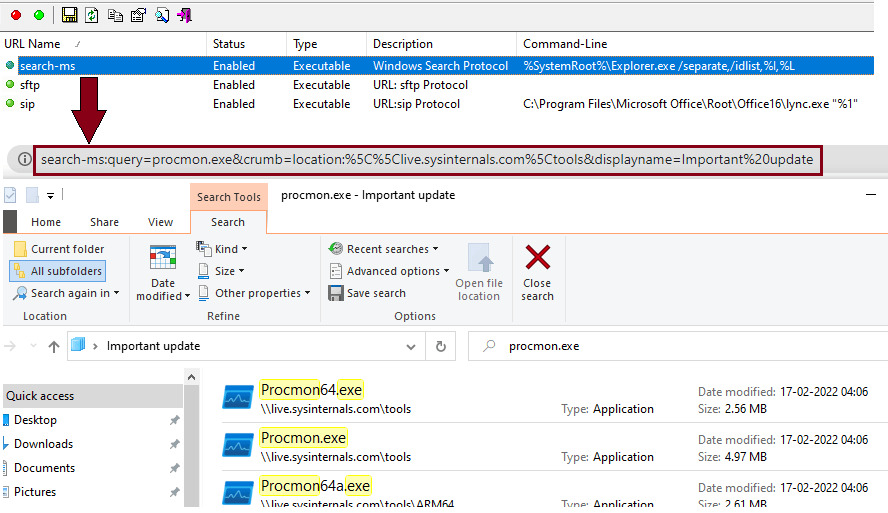888x513 pixels.
Task: Open Documents in navigation pane
Action: click(x=44, y=468)
